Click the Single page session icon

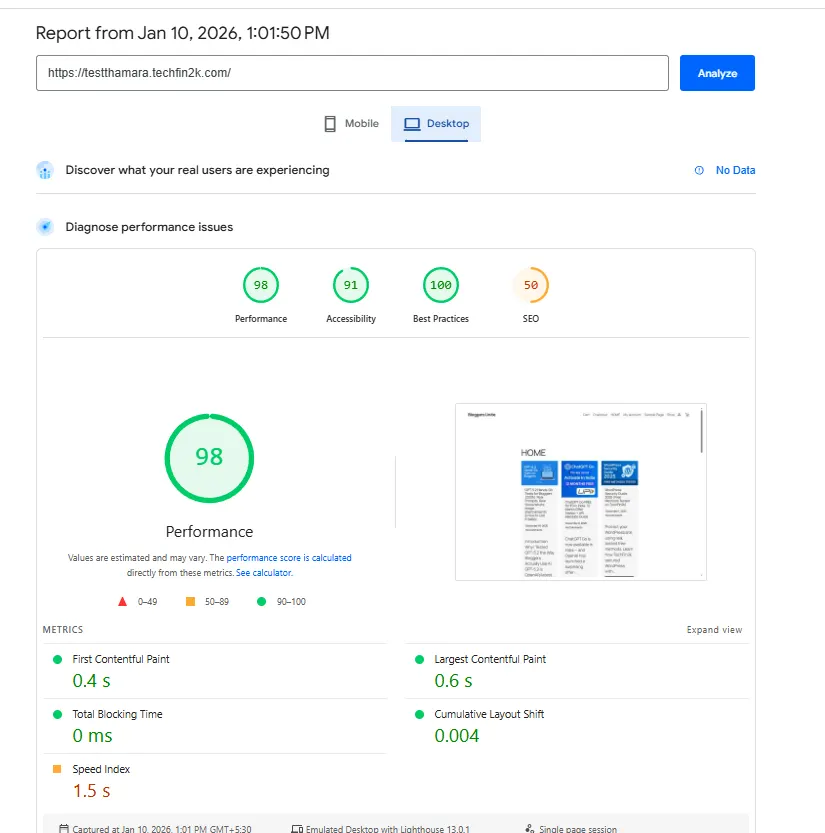[x=530, y=828]
